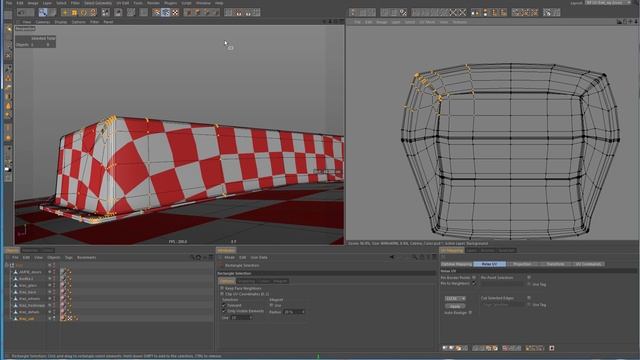
Task: Toggle Clip UV Coordinates checkbox
Action: (222, 294)
